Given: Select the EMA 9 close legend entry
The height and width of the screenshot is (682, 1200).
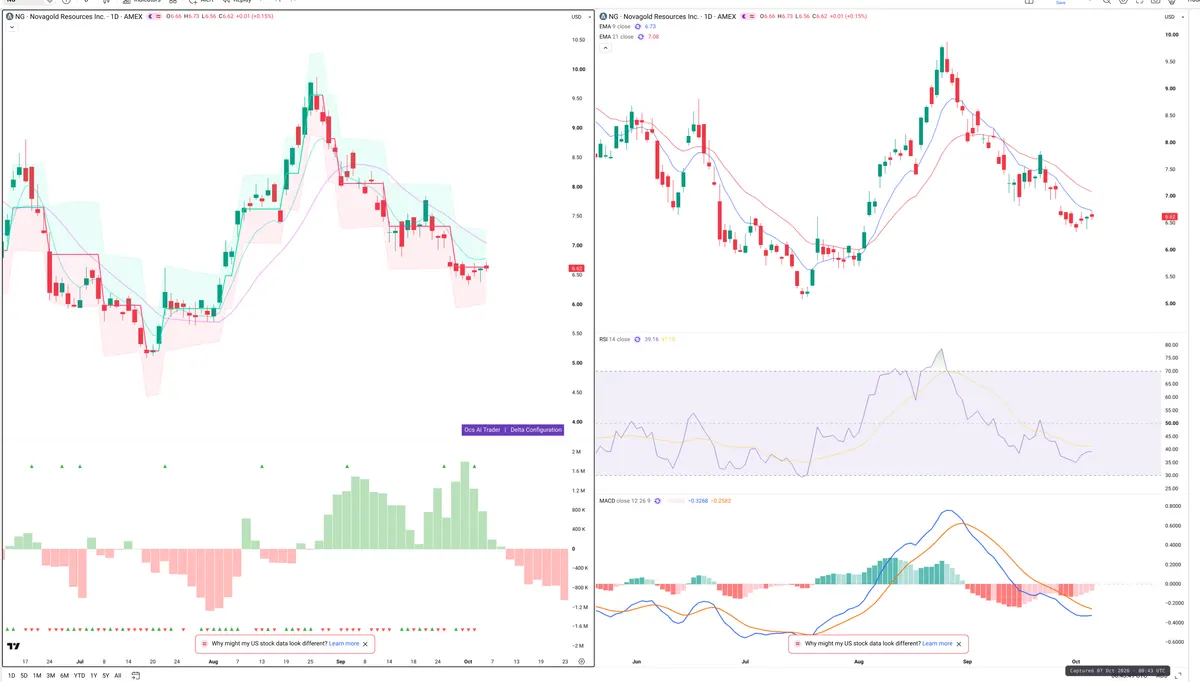Looking at the screenshot, I should (x=615, y=27).
